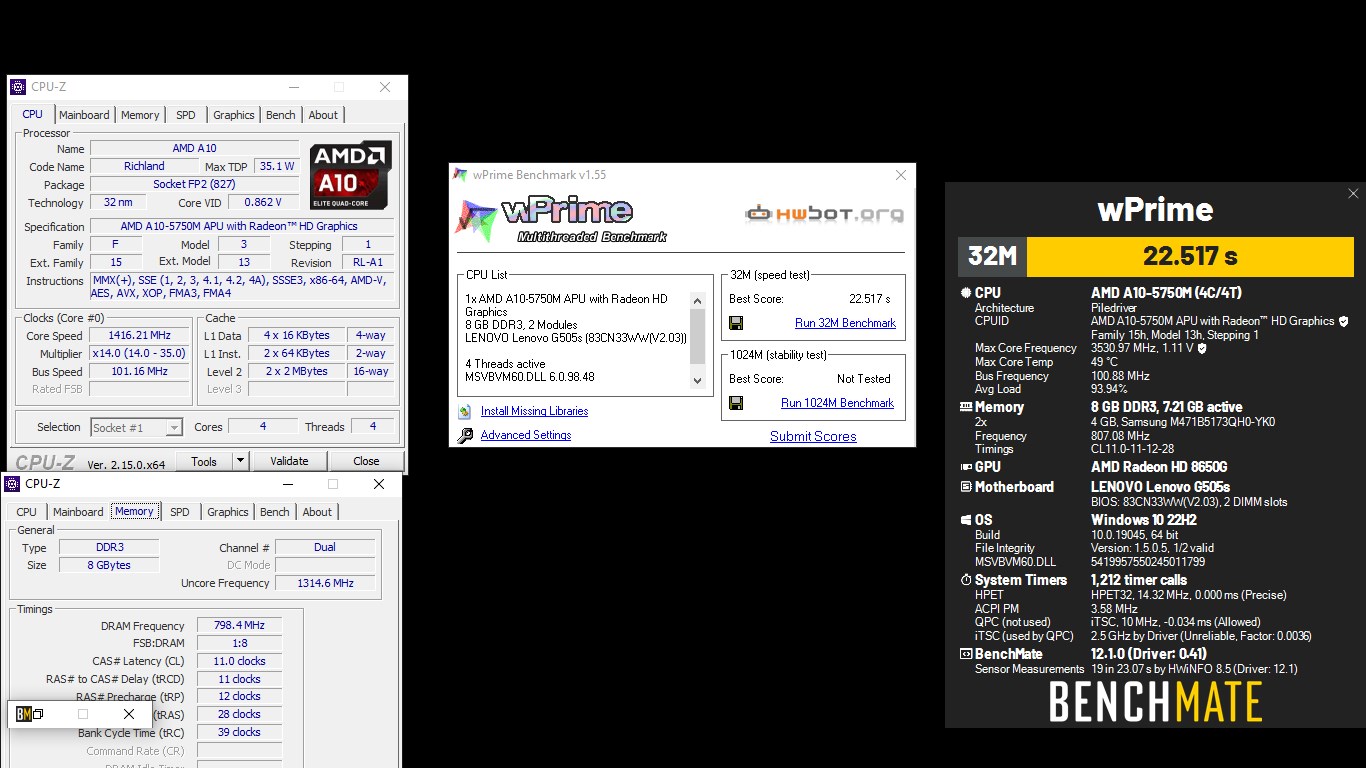Click the verified shield next to CPUID
Image resolution: width=1366 pixels, height=768 pixels.
coord(1343,321)
